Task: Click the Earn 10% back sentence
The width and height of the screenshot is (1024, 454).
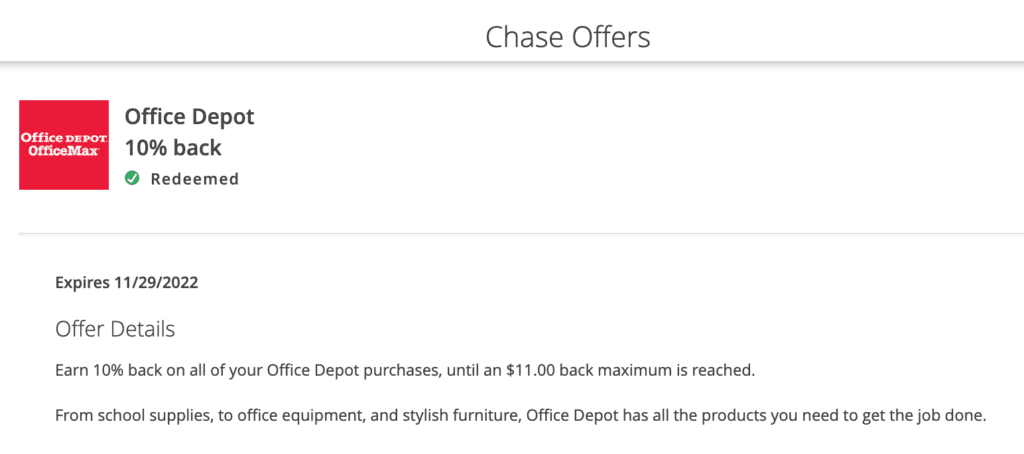Action: point(405,372)
